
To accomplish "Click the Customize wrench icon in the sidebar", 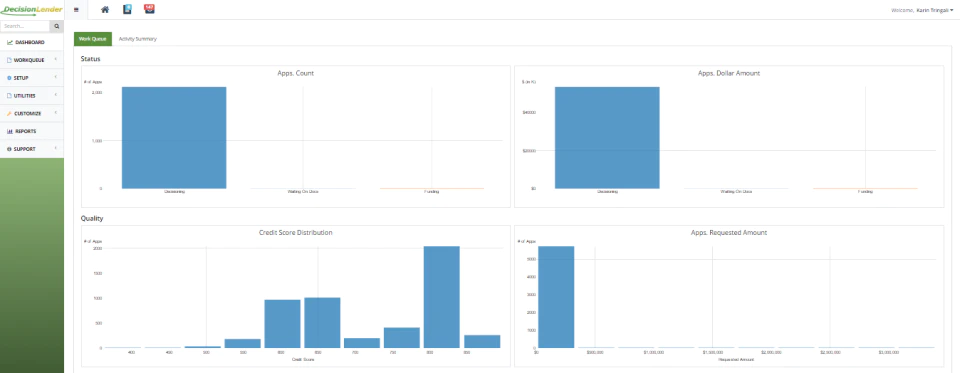I will 9,114.
